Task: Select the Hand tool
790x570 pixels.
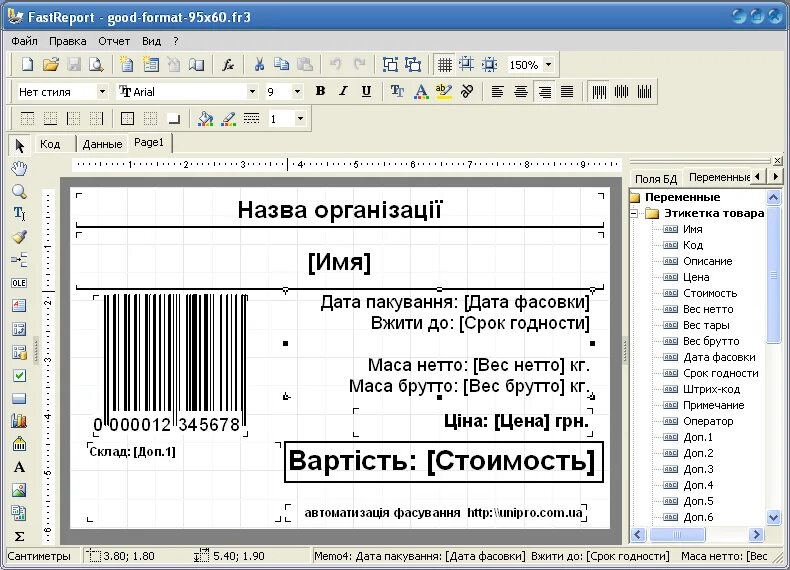Action: coord(19,168)
